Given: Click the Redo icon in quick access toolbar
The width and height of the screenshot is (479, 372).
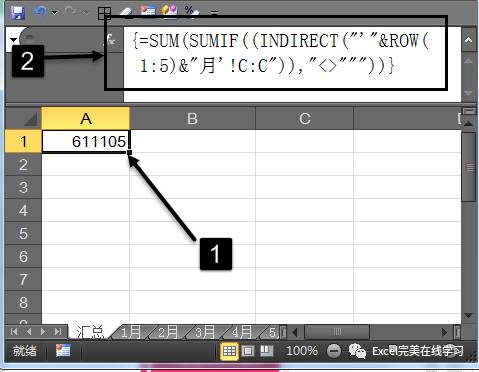Looking at the screenshot, I should point(71,12).
